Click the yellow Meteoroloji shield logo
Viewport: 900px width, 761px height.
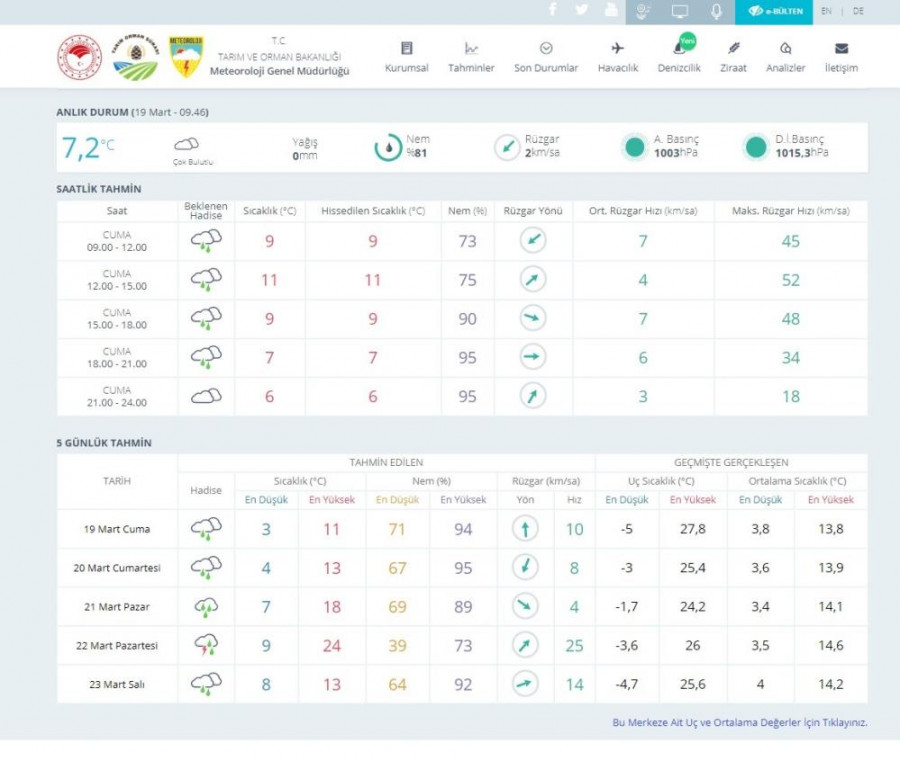(186, 57)
